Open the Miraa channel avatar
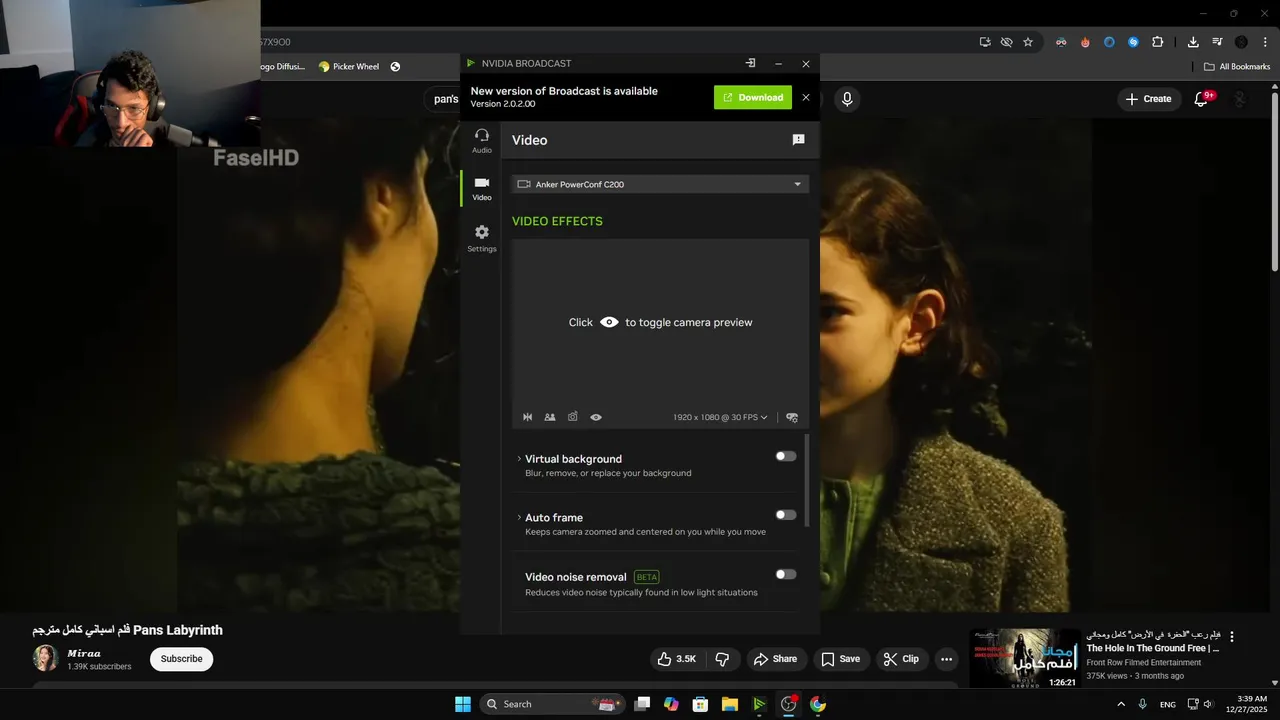Screen dimensions: 1280x720 46,658
